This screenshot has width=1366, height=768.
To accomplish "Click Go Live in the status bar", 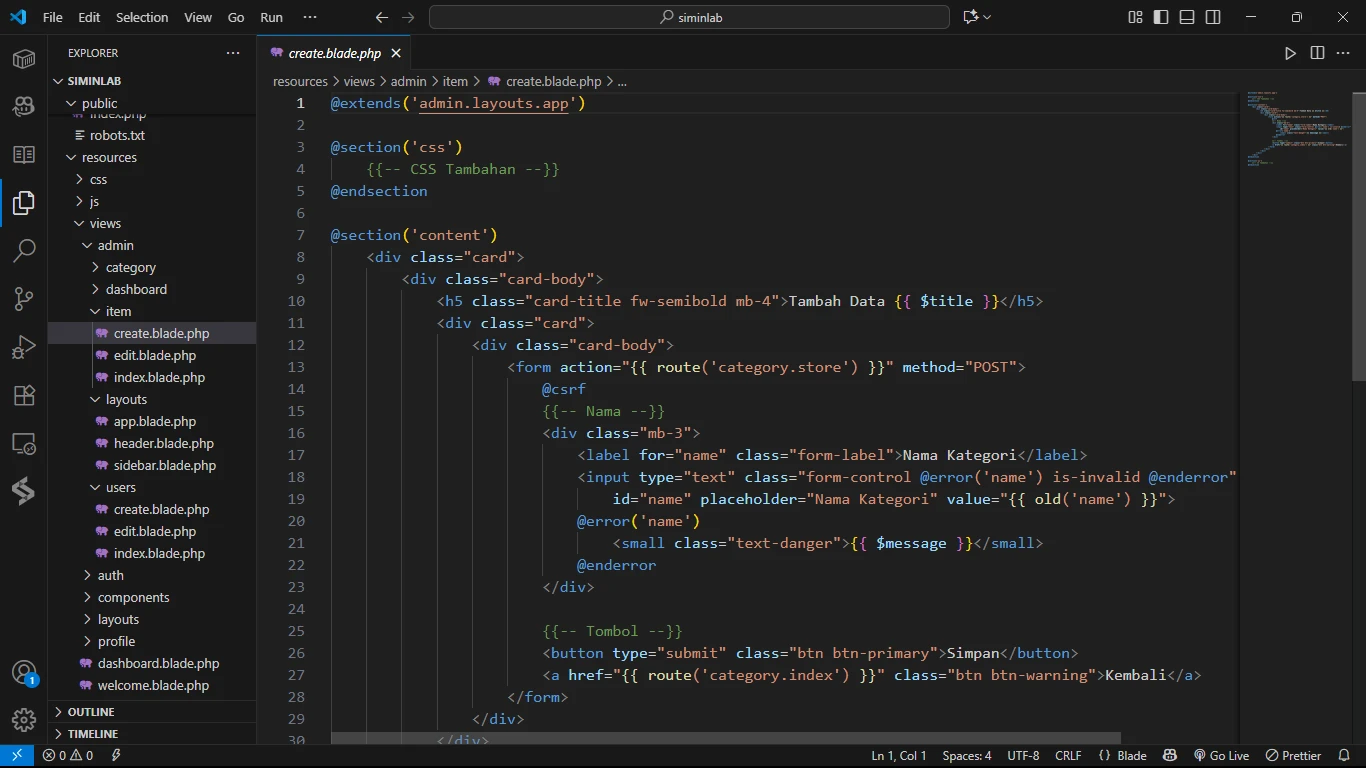I will point(1221,756).
